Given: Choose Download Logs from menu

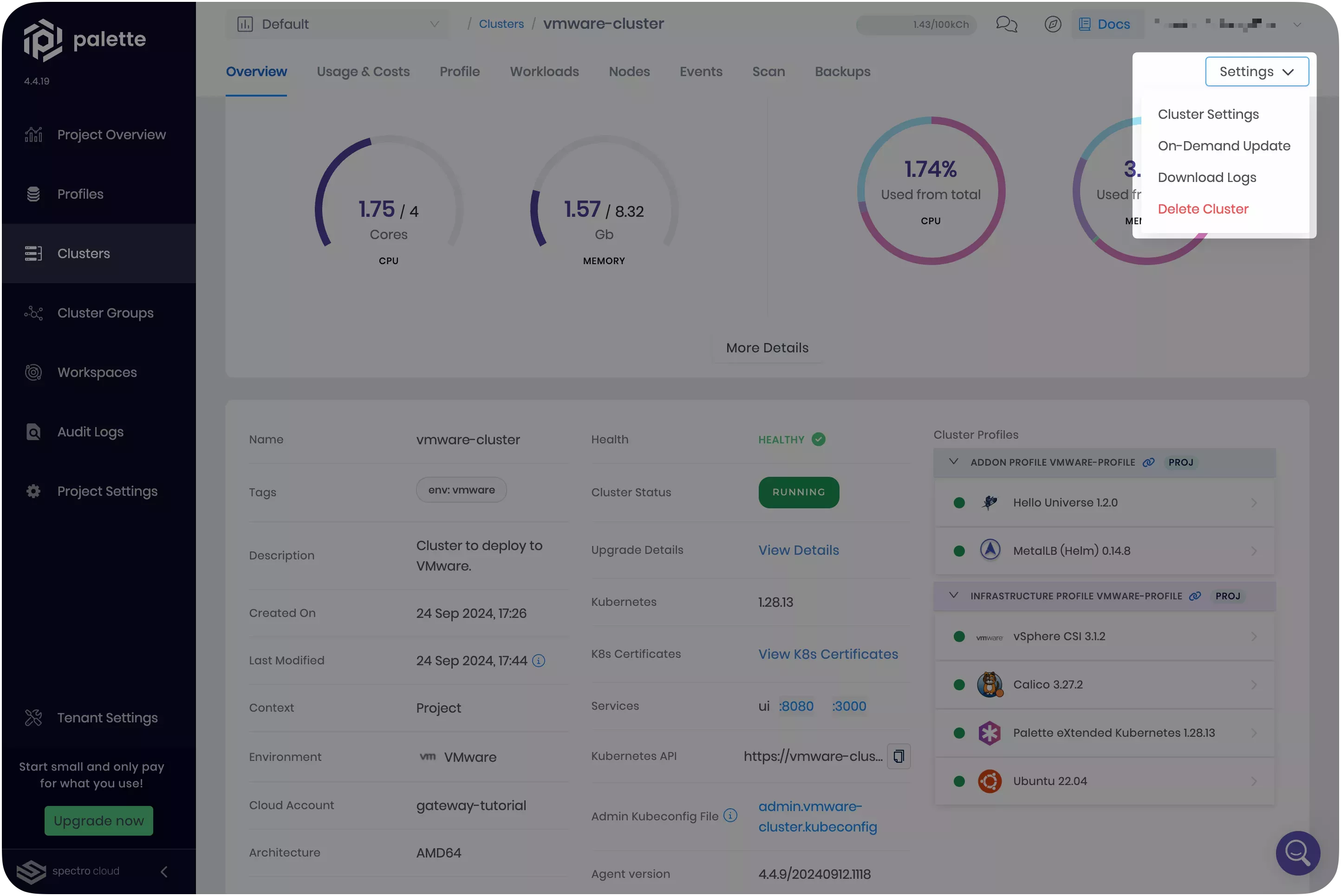Looking at the screenshot, I should (x=1207, y=178).
